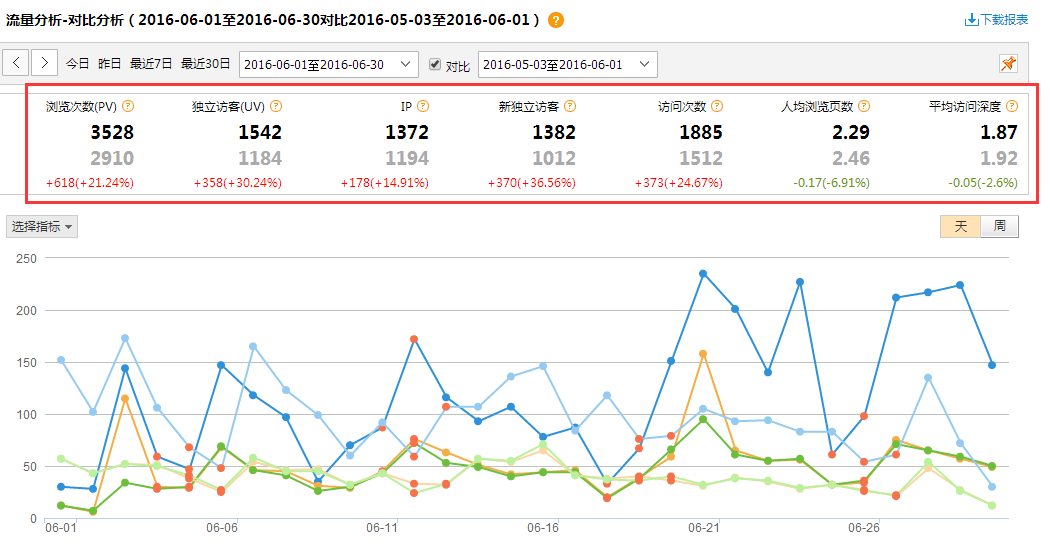
Task: Click the help icon next to 人均浏览页数
Action: [863, 106]
